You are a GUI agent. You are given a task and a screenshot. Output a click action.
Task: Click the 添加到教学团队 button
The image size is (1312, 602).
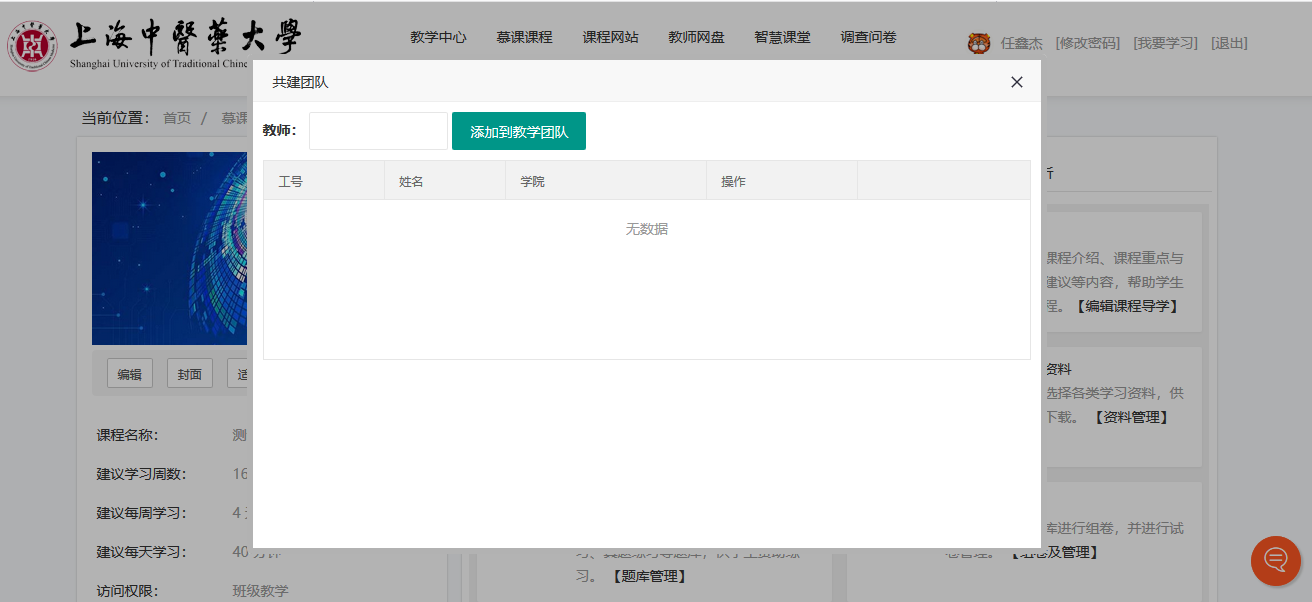(x=518, y=131)
